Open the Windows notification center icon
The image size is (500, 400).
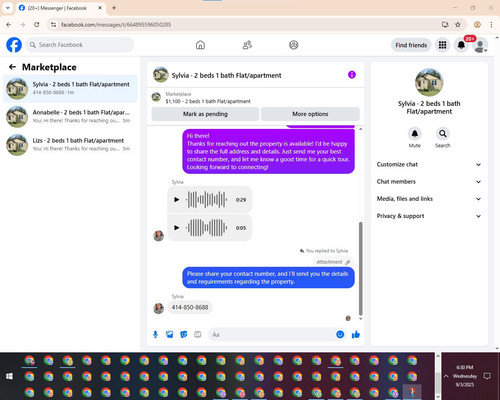click(x=487, y=376)
